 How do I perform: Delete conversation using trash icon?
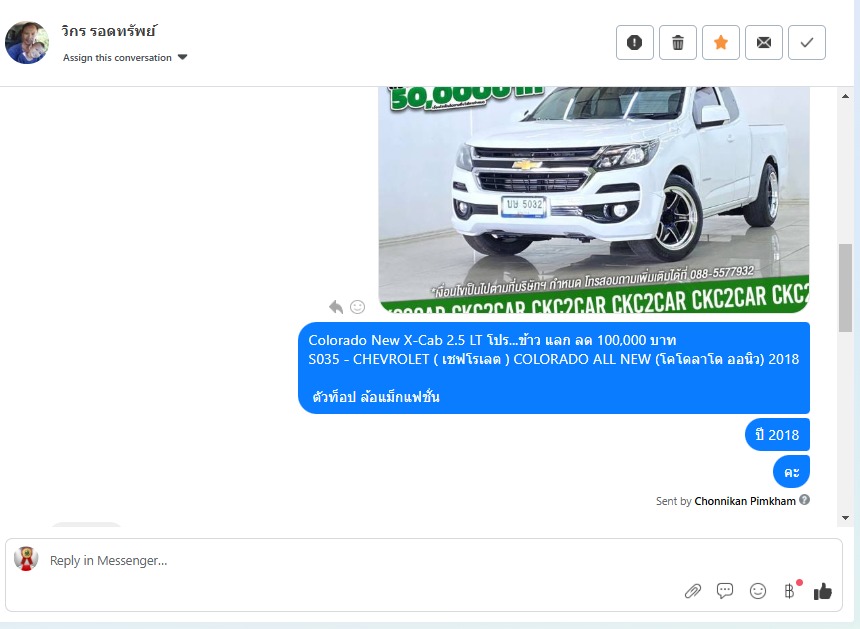point(678,42)
